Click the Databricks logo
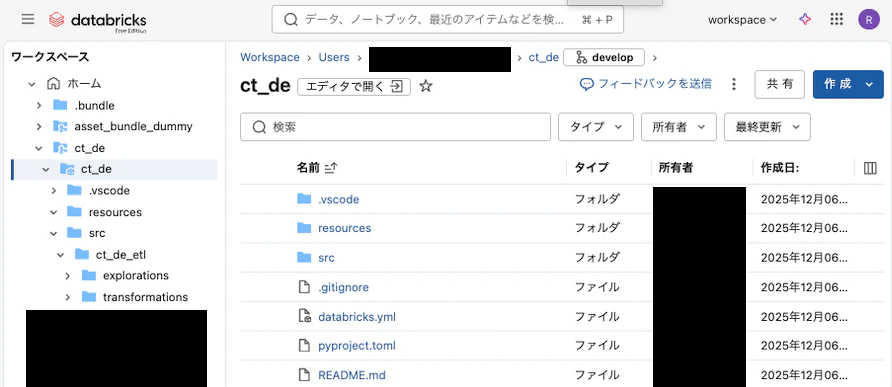Image resolution: width=892 pixels, height=387 pixels. (x=97, y=21)
